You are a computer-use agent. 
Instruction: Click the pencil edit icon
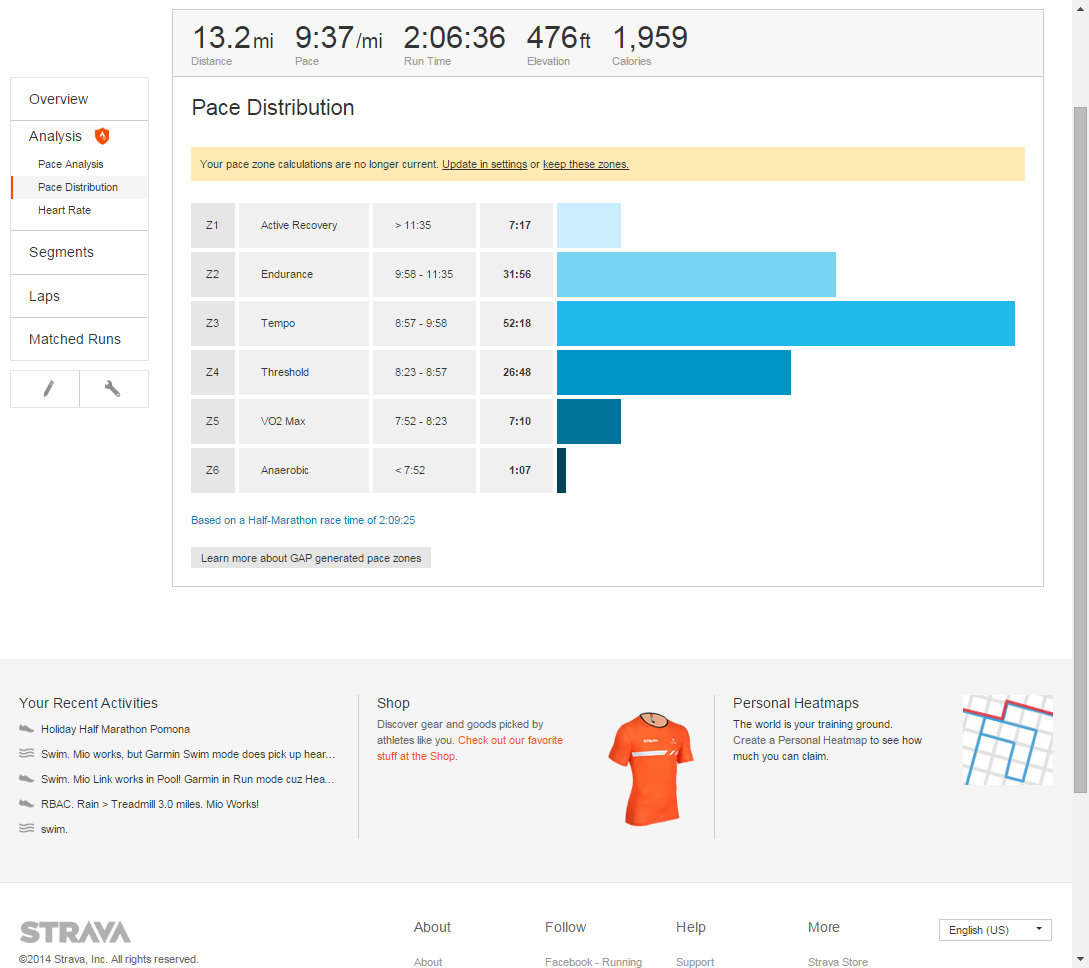coord(46,389)
